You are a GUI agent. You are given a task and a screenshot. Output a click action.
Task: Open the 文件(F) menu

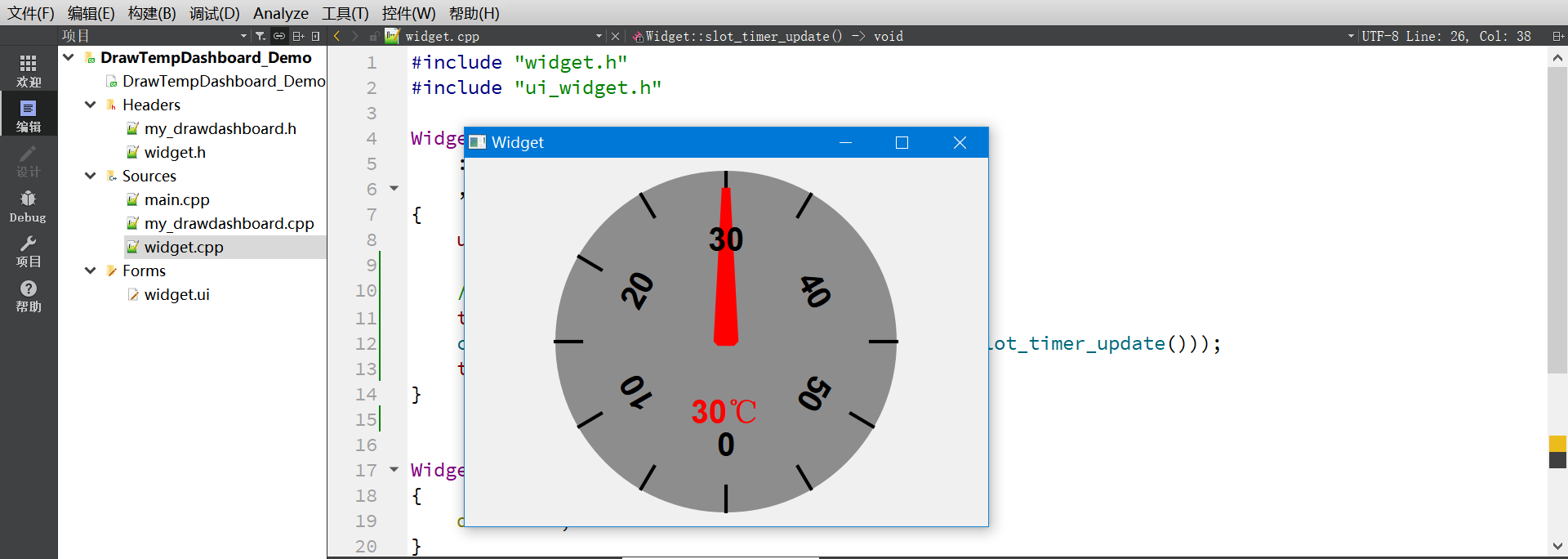[30, 13]
